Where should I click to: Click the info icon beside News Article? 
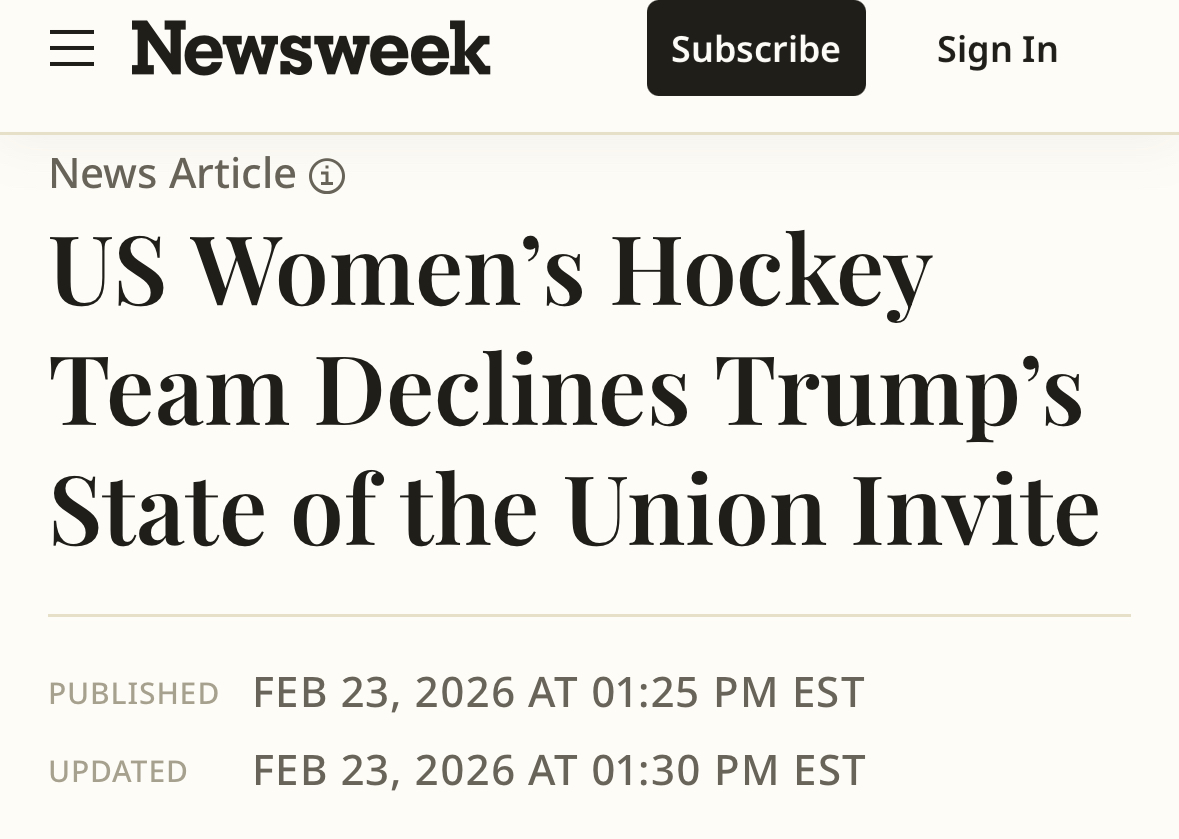pyautogui.click(x=327, y=177)
